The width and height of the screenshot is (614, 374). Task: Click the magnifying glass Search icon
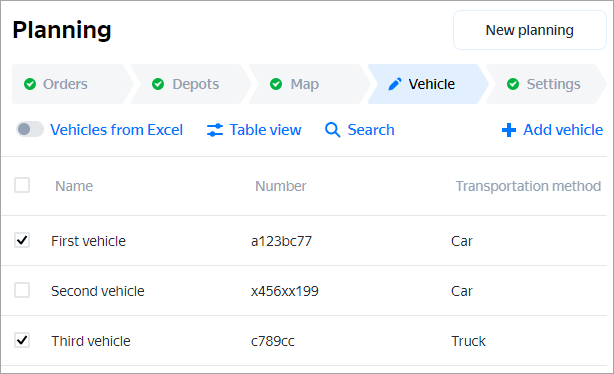click(x=332, y=130)
